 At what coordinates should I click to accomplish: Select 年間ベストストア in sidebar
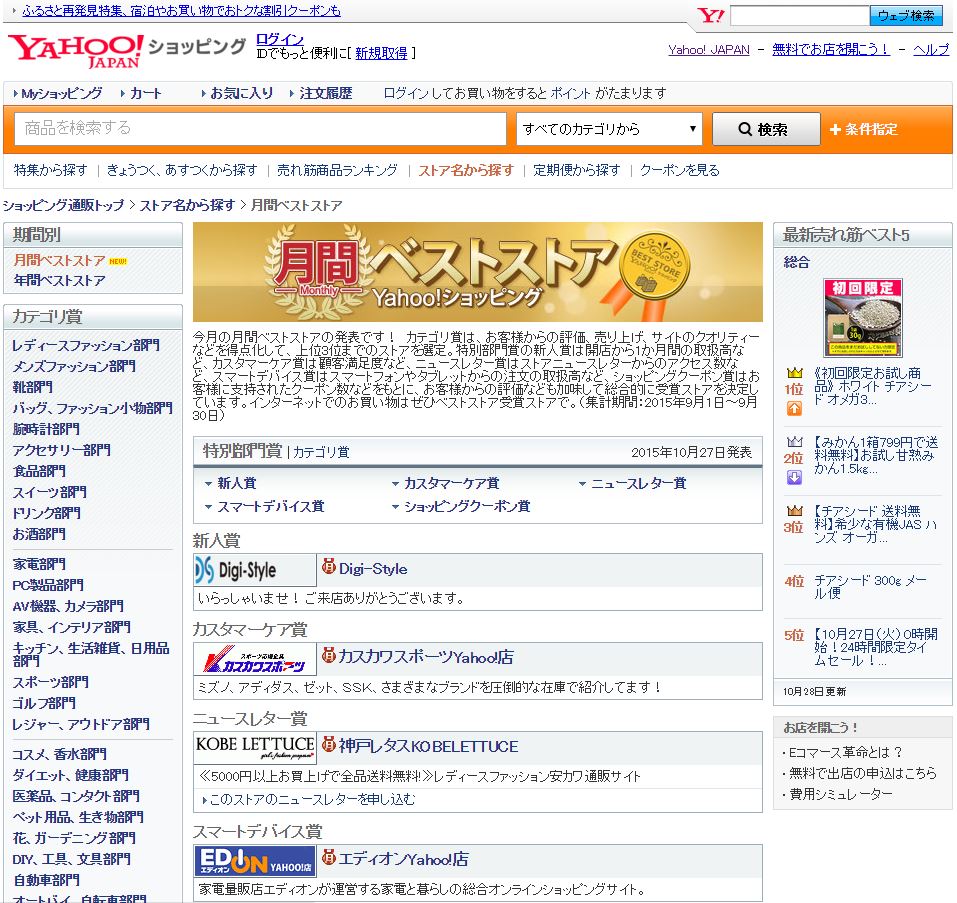coord(59,281)
